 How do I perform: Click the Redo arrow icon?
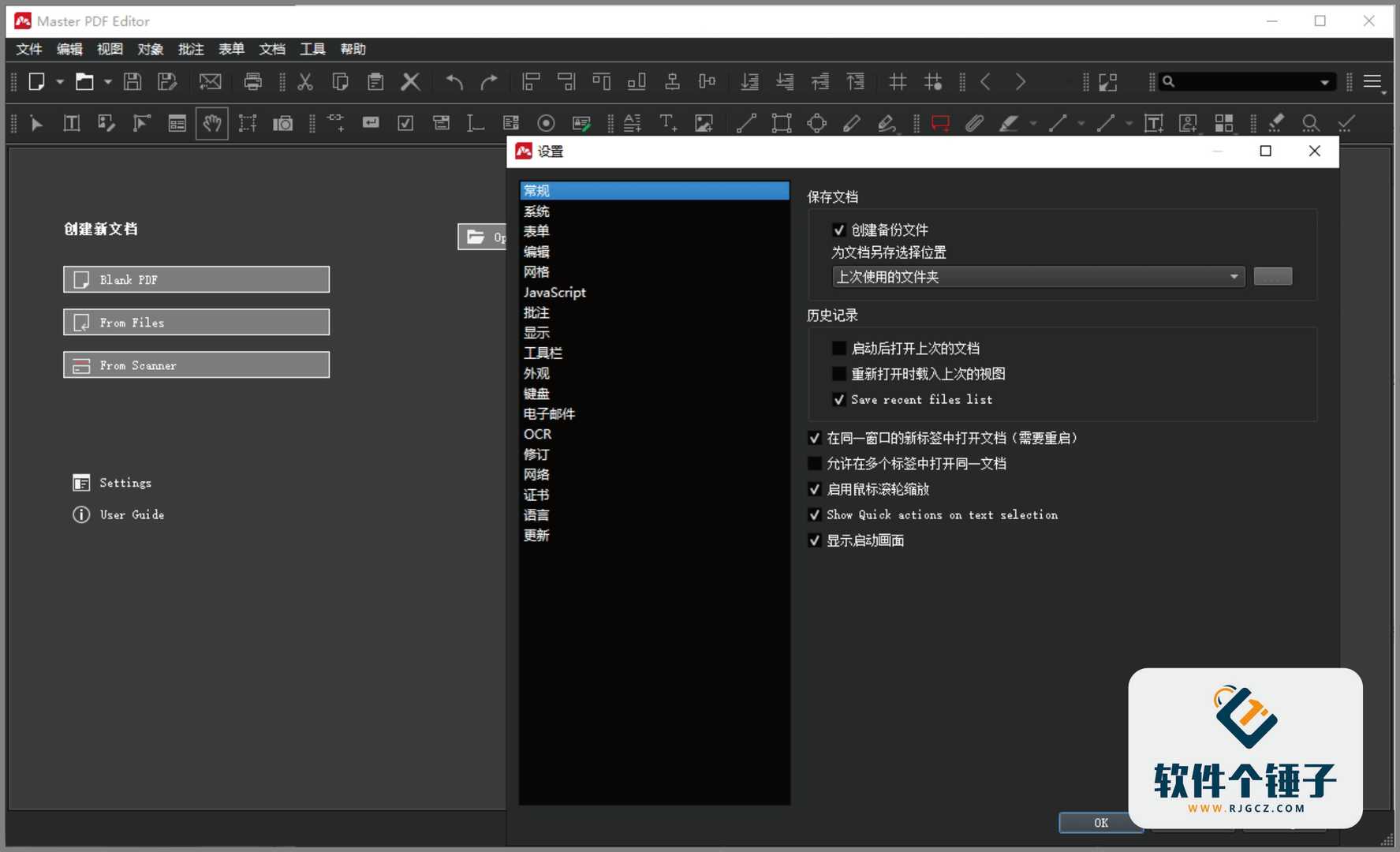[x=489, y=81]
